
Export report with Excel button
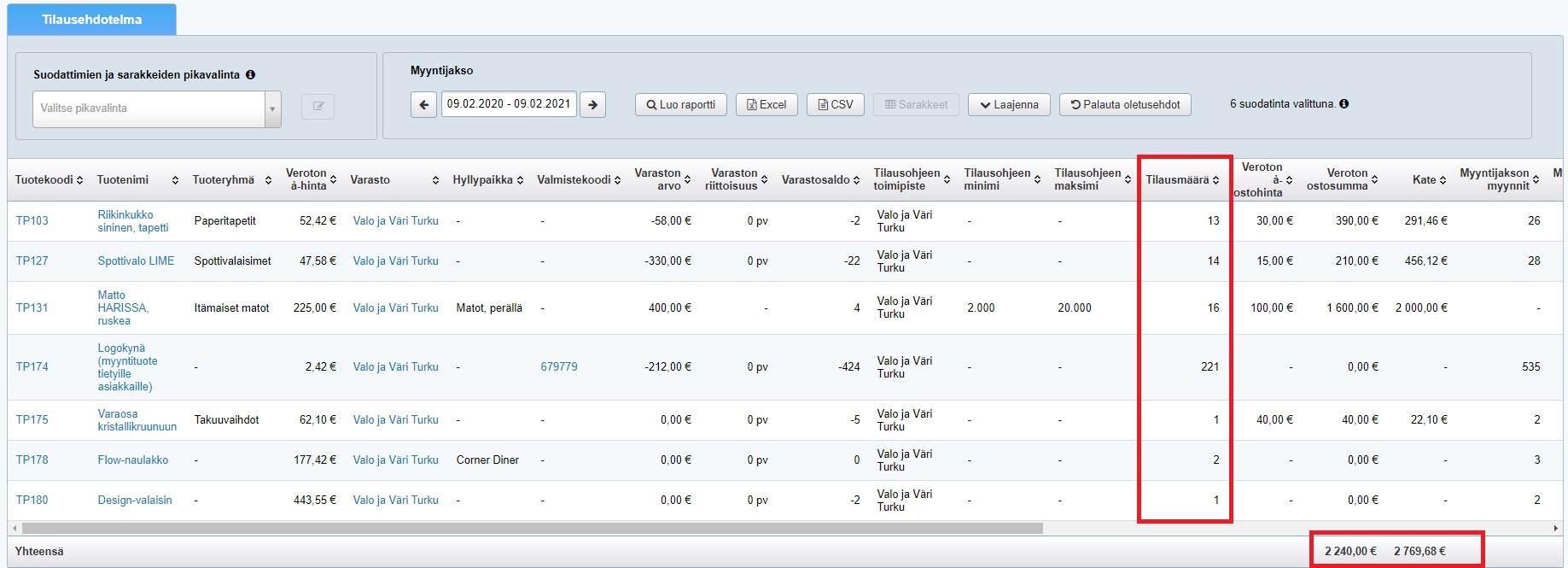(x=767, y=105)
